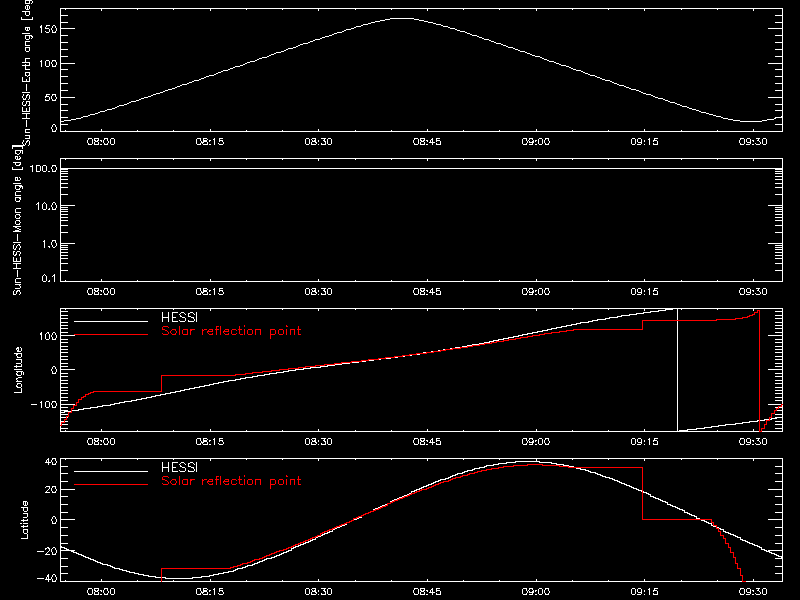Click 08:00 time label under Moon angle plot
800x600 pixels.
point(101,292)
